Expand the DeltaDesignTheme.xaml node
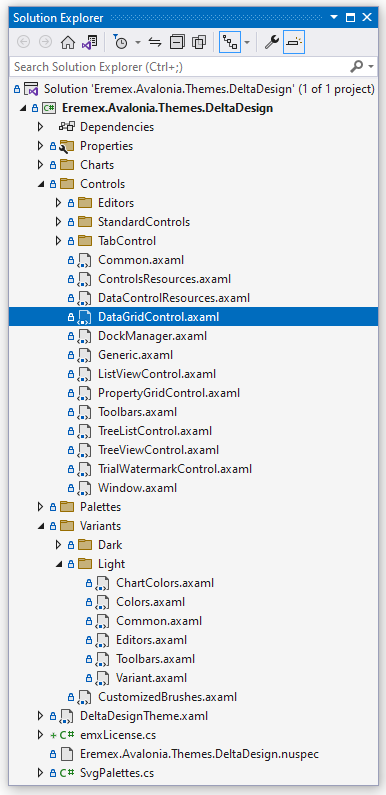386x795 pixels. click(x=41, y=716)
